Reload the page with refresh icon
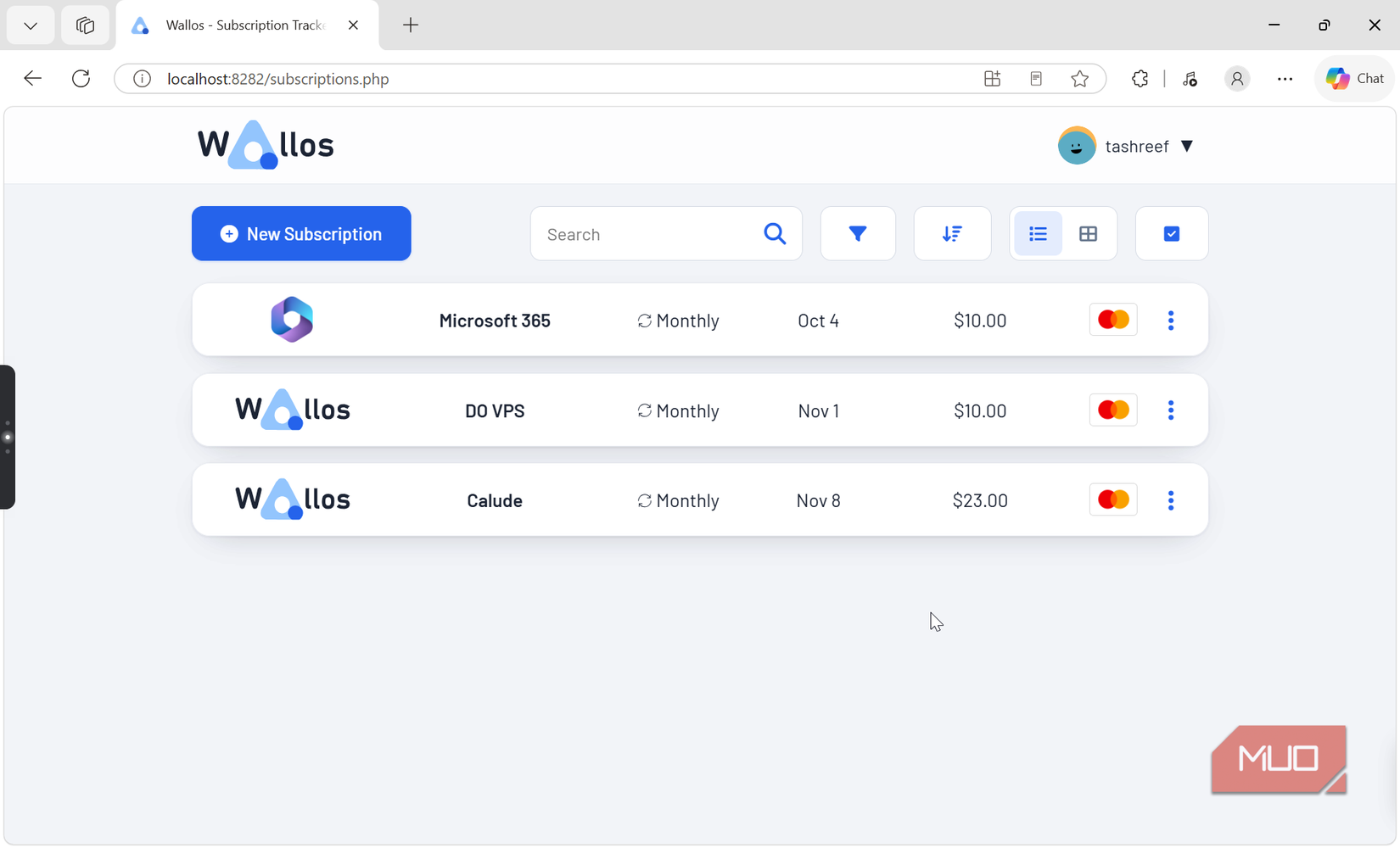Image resolution: width=1400 pixels, height=848 pixels. [81, 79]
